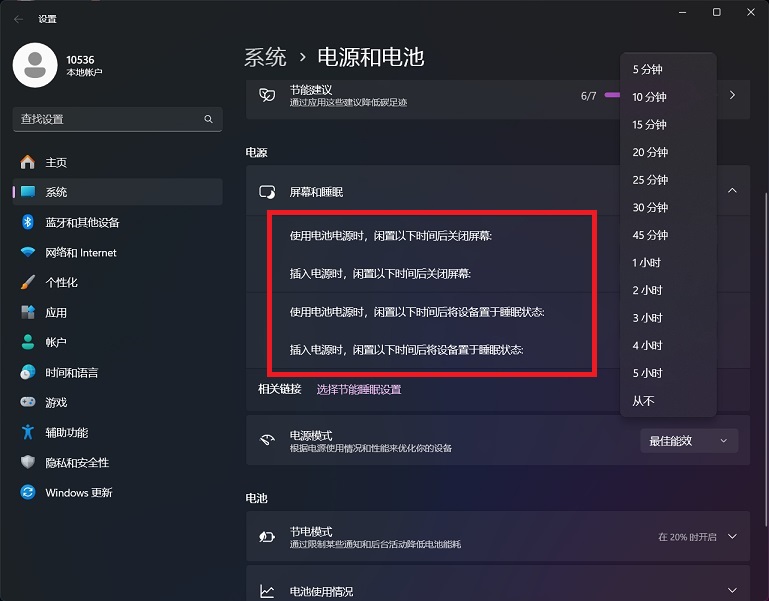Choose 15 分钟 option
This screenshot has width=769, height=601.
[668, 125]
